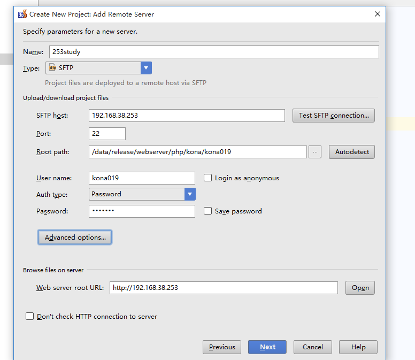Image resolution: width=415 pixels, height=360 pixels.
Task: Open the Auth type dropdown arrow
Action: pos(190,194)
